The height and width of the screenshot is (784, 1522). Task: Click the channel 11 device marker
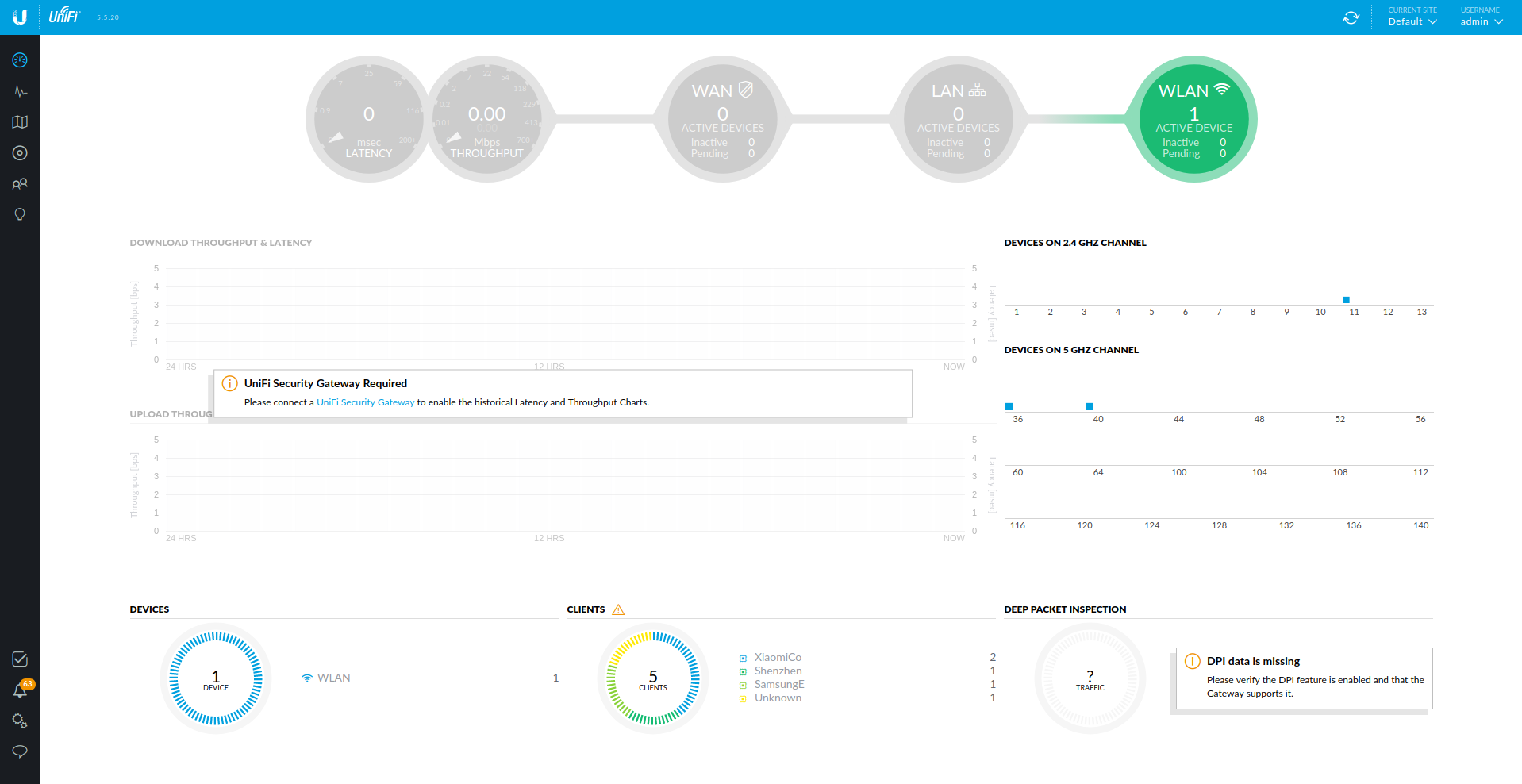pos(1346,300)
